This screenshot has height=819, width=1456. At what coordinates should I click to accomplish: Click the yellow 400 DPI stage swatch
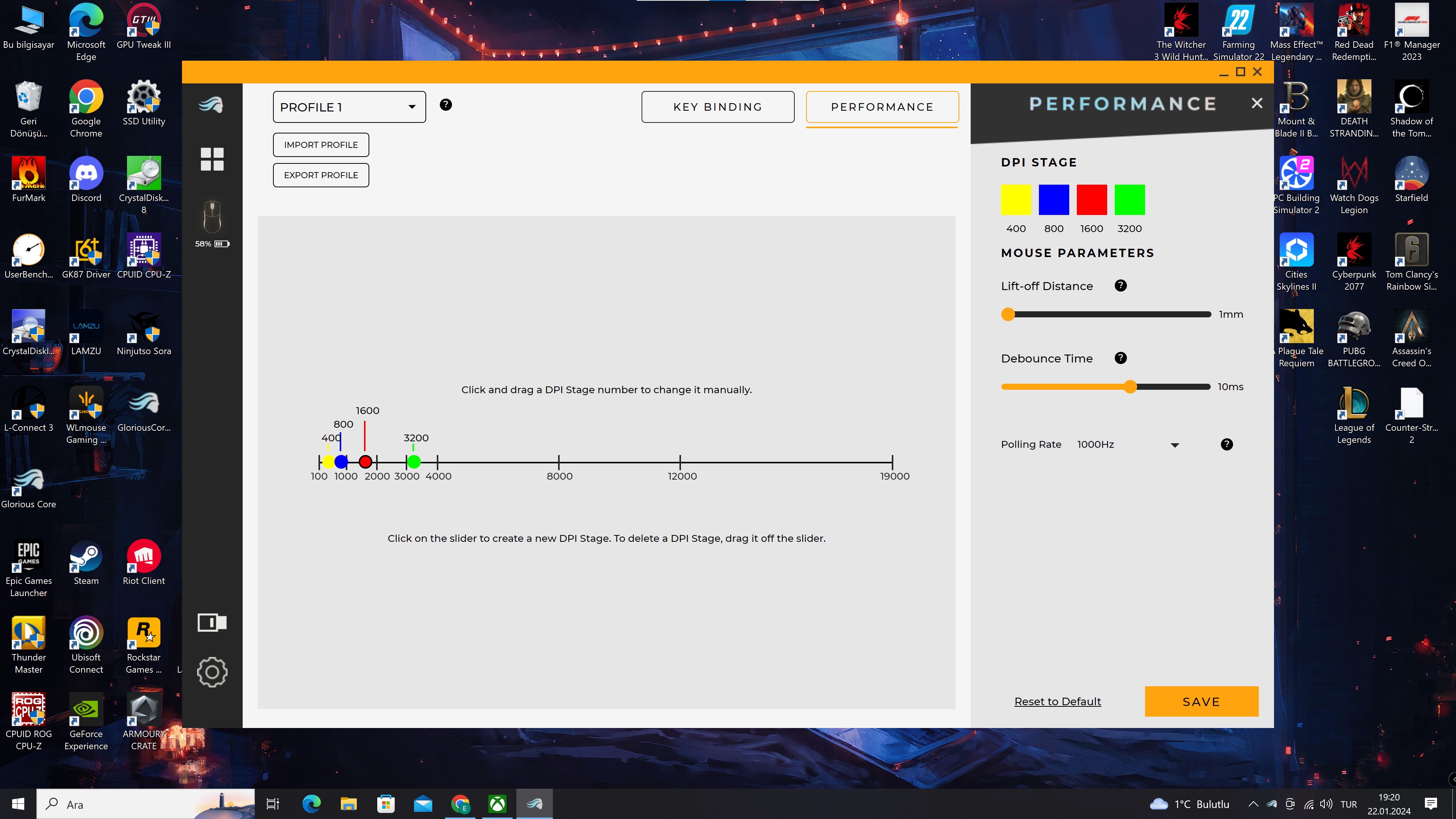1016,199
